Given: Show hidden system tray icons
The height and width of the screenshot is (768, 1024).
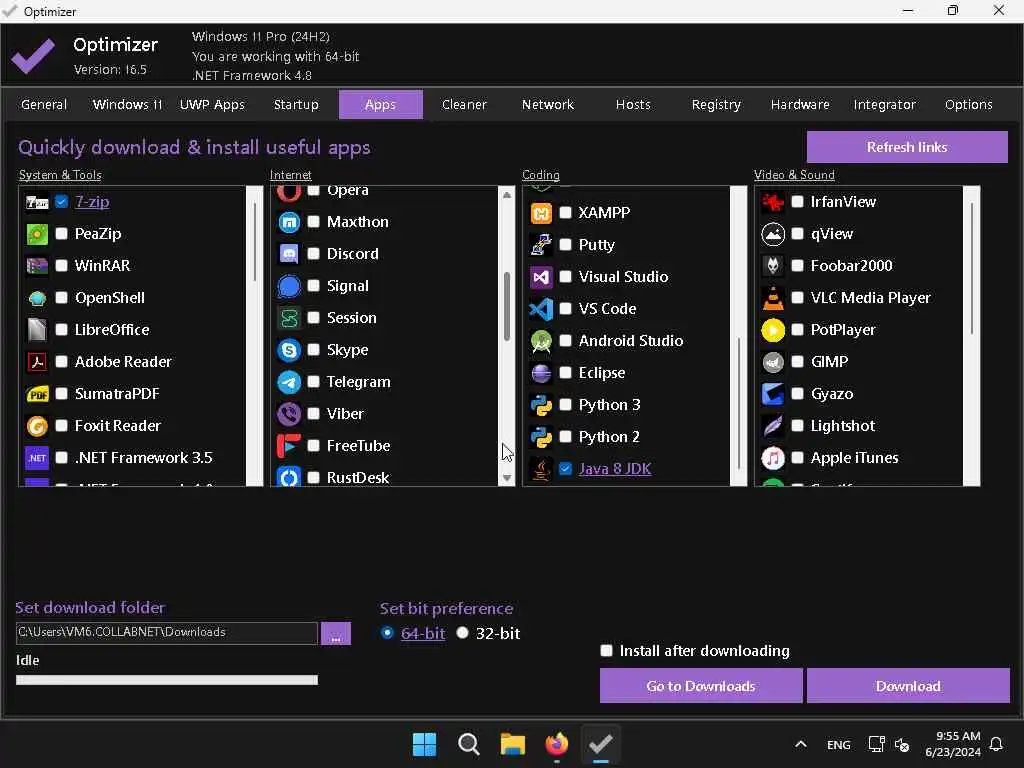Looking at the screenshot, I should [801, 744].
